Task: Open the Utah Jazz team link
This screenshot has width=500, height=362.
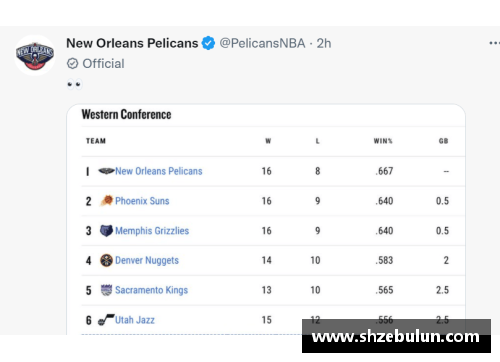Action: pos(135,320)
